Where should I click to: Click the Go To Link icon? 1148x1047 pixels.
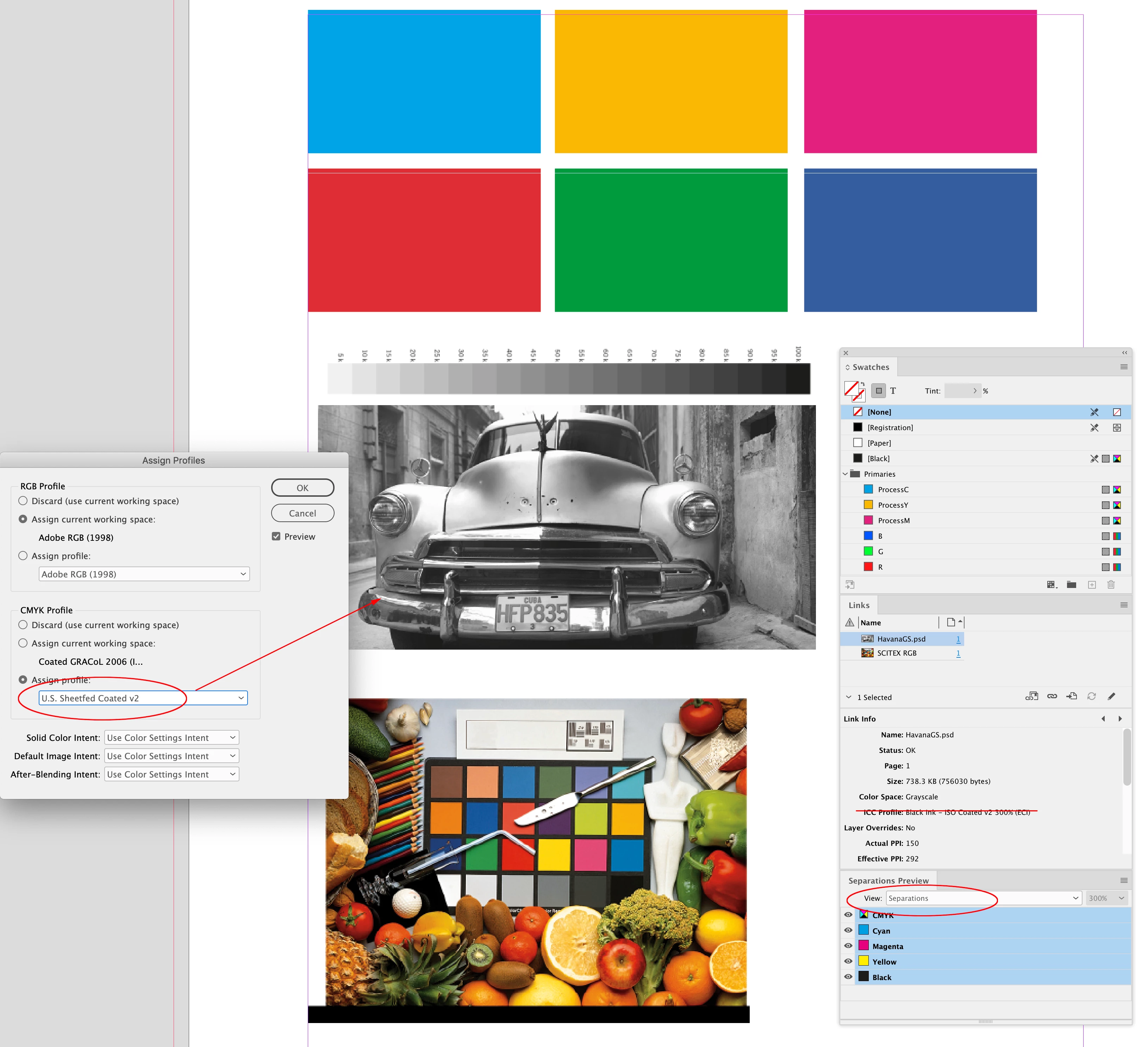(x=1071, y=696)
